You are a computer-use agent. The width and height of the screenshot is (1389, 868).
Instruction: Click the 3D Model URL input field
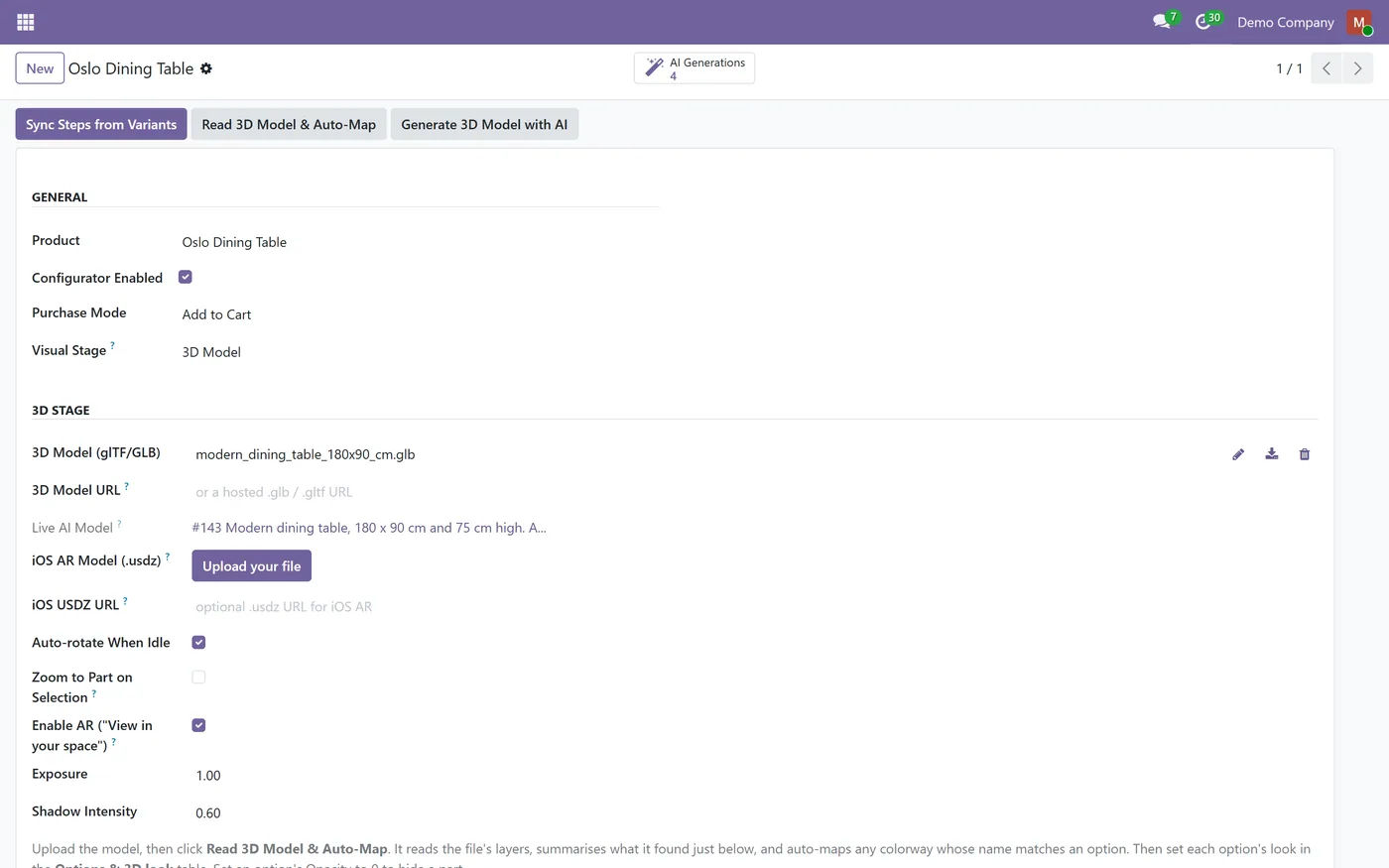tap(754, 492)
